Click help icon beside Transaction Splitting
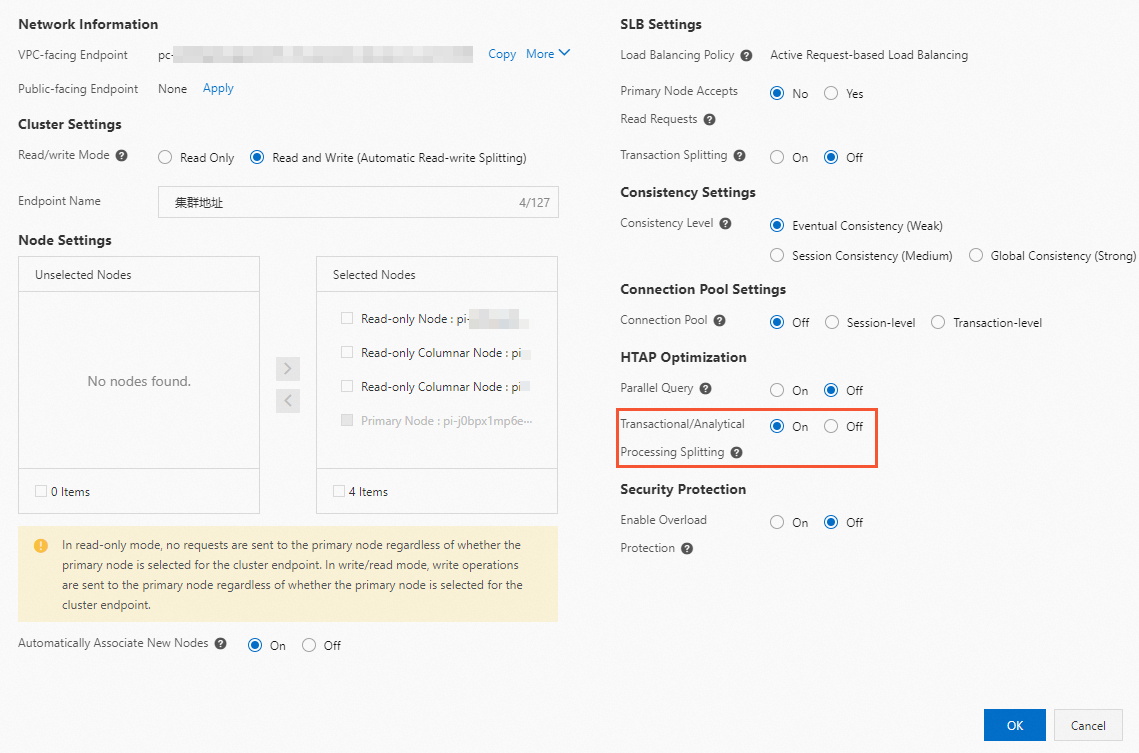Image resolution: width=1139 pixels, height=753 pixels. (x=739, y=156)
